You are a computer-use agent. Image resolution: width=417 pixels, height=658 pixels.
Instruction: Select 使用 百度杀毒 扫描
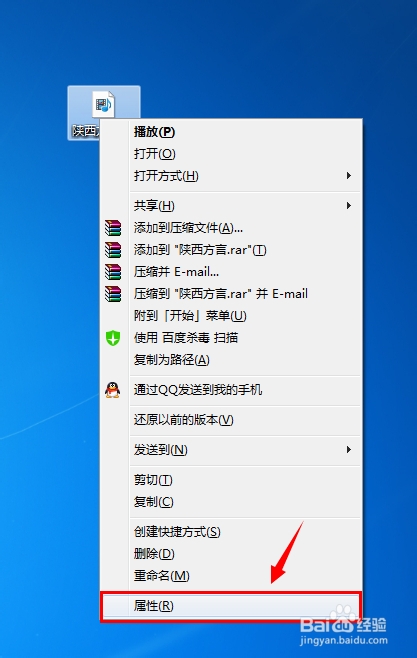[186, 338]
